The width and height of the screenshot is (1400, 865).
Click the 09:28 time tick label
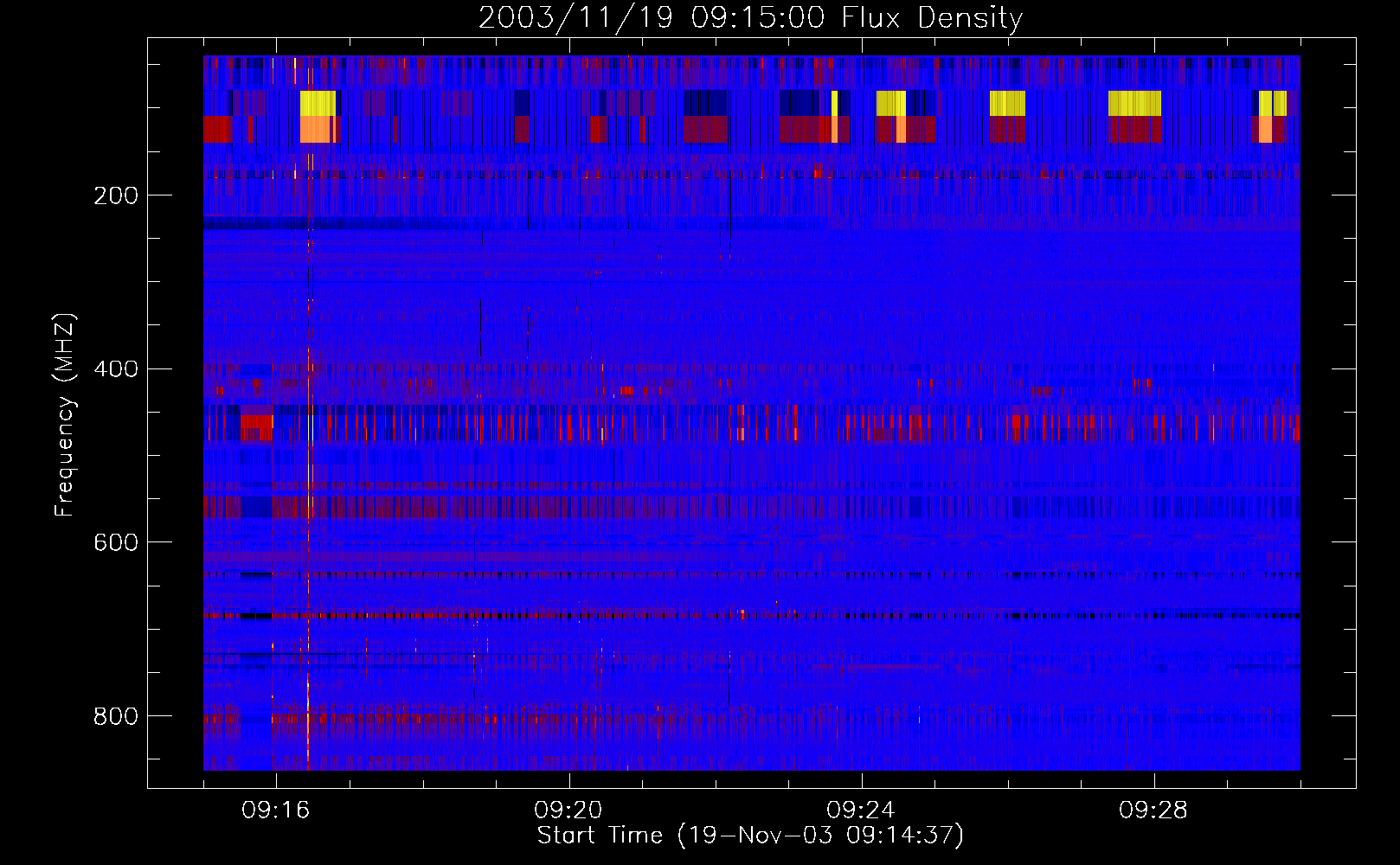tap(1153, 811)
